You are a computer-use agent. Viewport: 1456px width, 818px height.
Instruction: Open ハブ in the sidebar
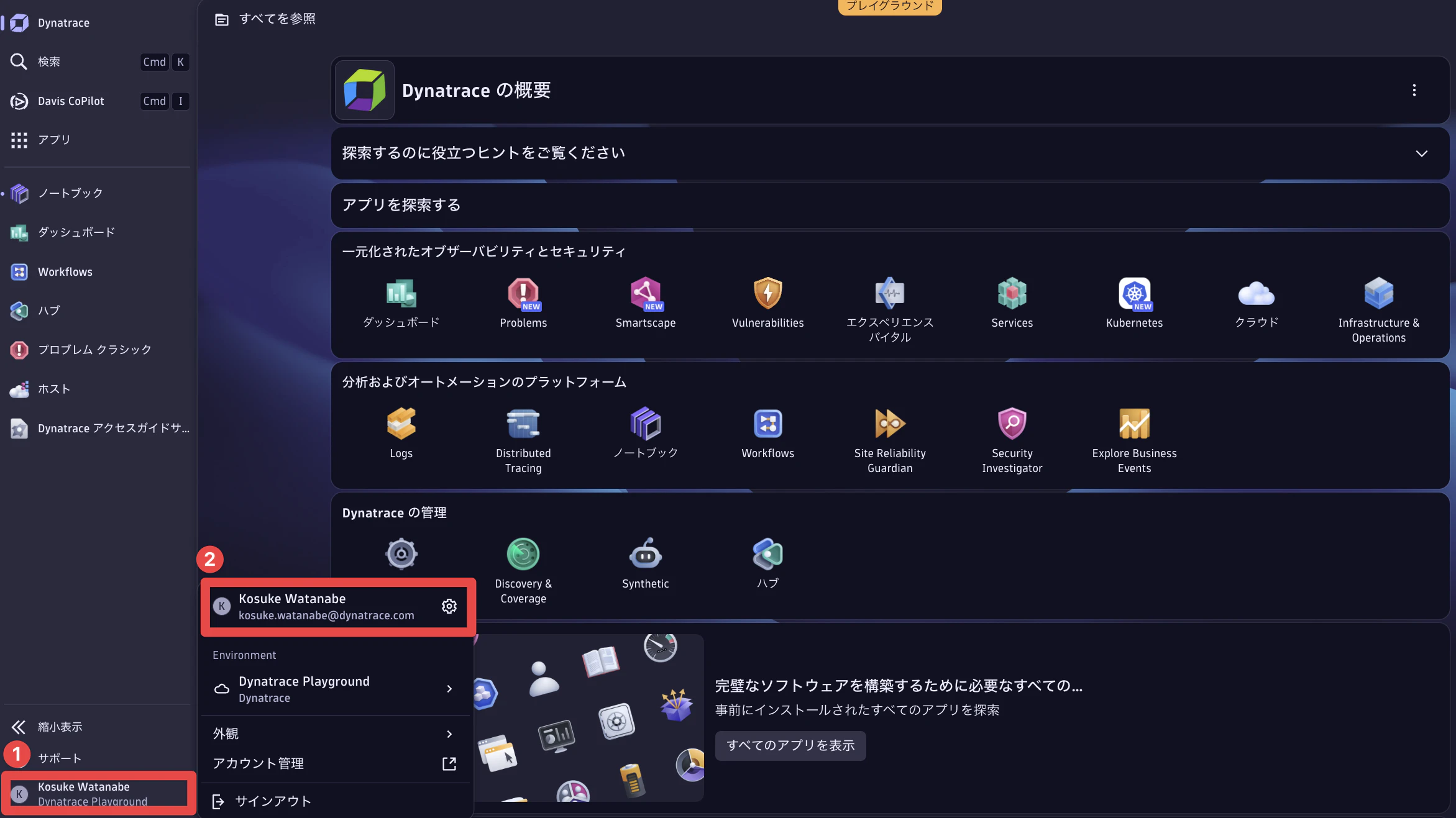click(97, 311)
